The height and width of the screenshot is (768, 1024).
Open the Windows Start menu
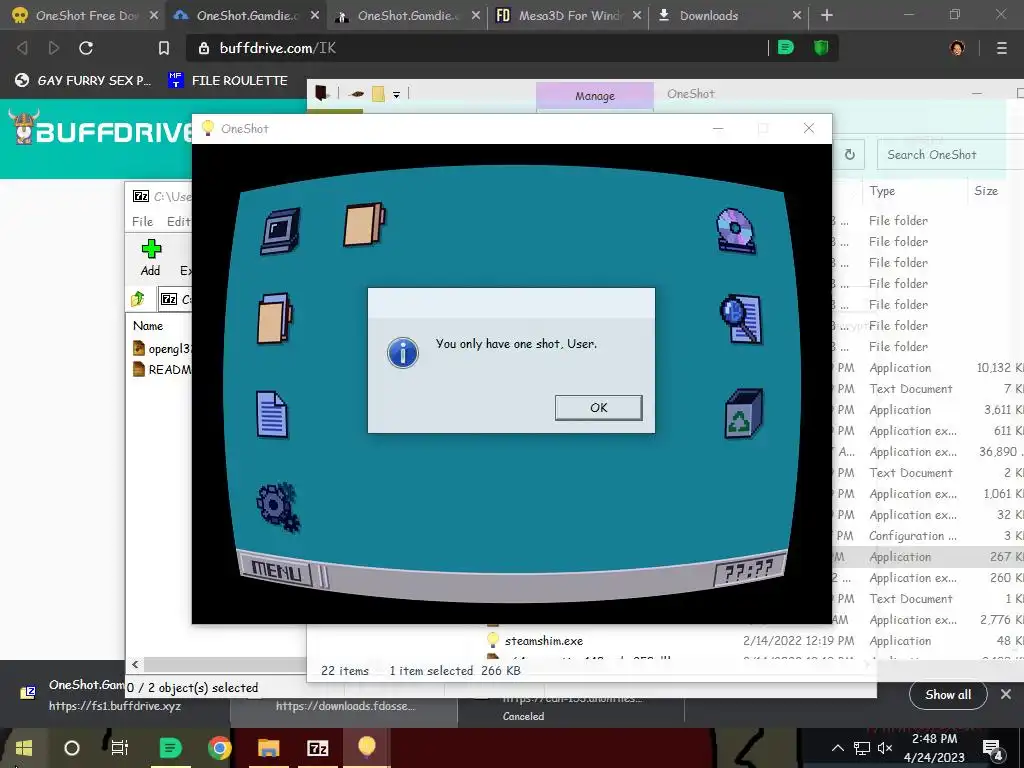[24, 748]
